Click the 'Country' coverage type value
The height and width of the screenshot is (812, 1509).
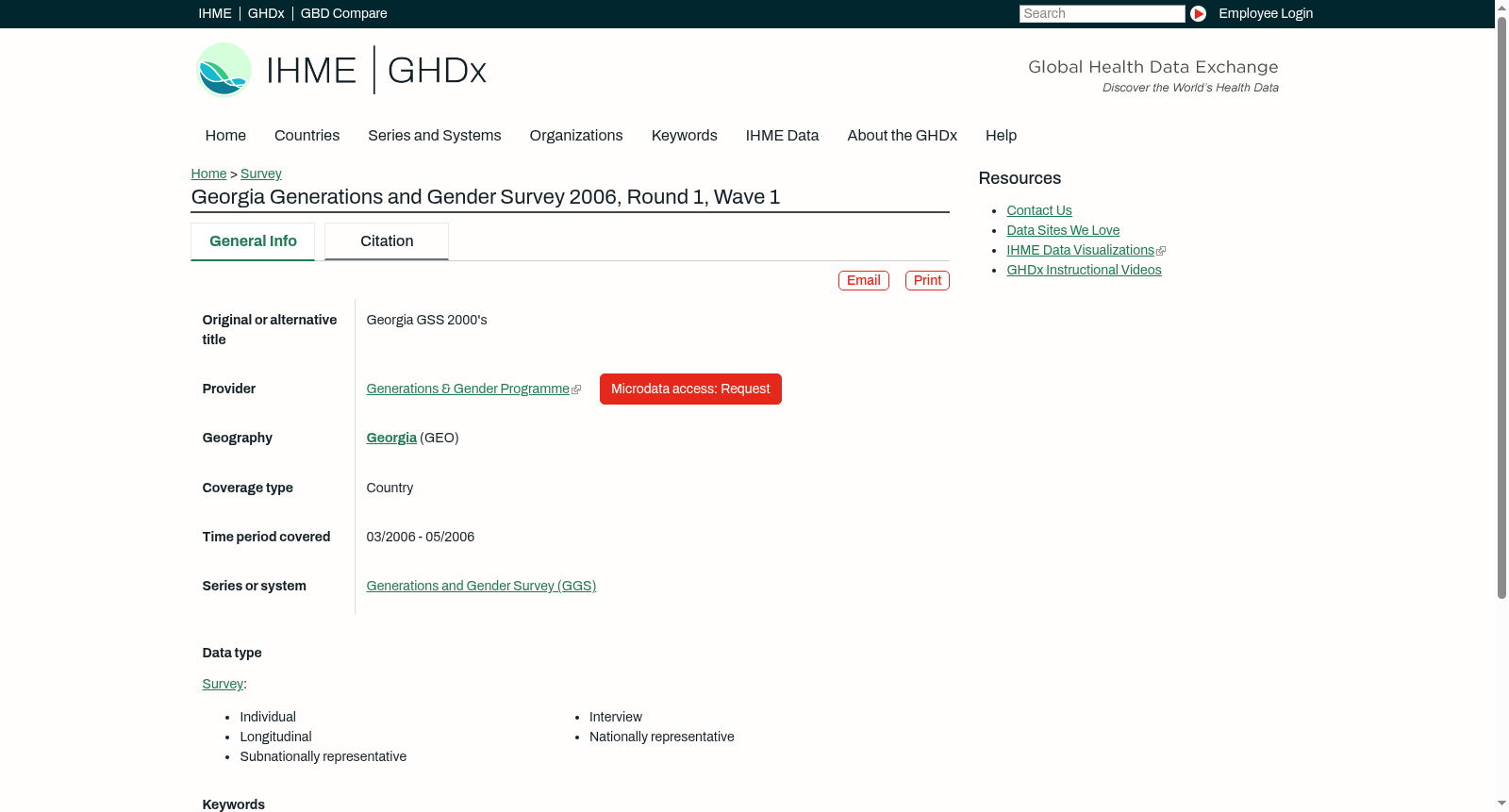[390, 488]
